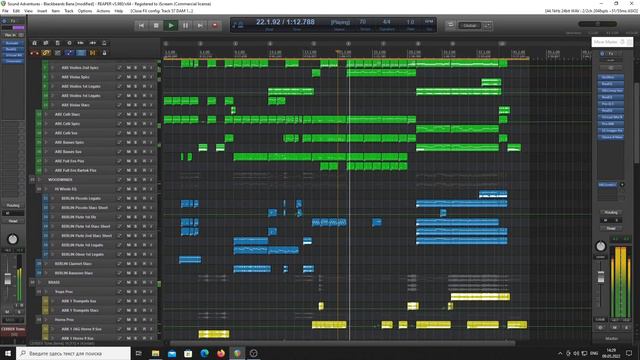Pause playback using the pause button
This screenshot has height=360, width=640.
(185, 25)
